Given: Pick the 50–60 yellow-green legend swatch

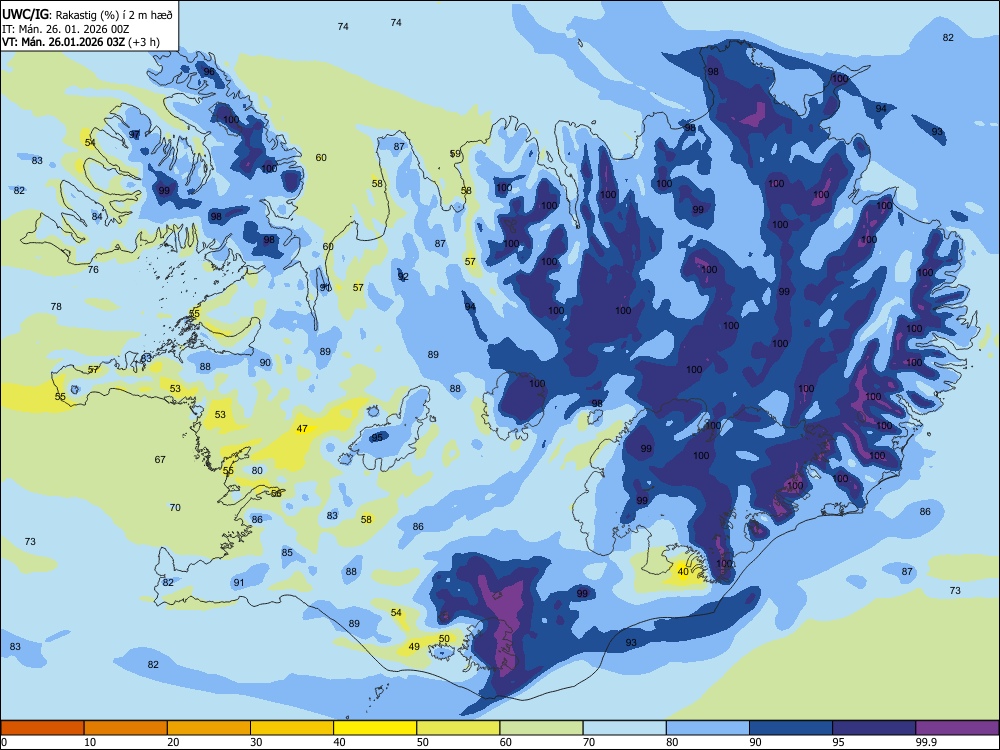Looking at the screenshot, I should click(459, 728).
